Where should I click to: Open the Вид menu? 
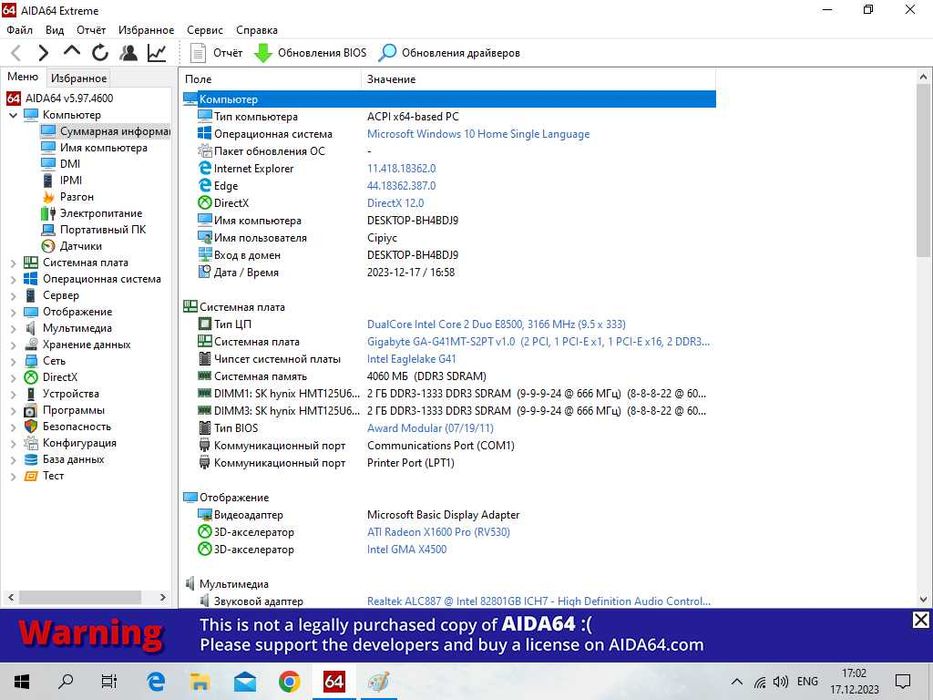click(55, 30)
